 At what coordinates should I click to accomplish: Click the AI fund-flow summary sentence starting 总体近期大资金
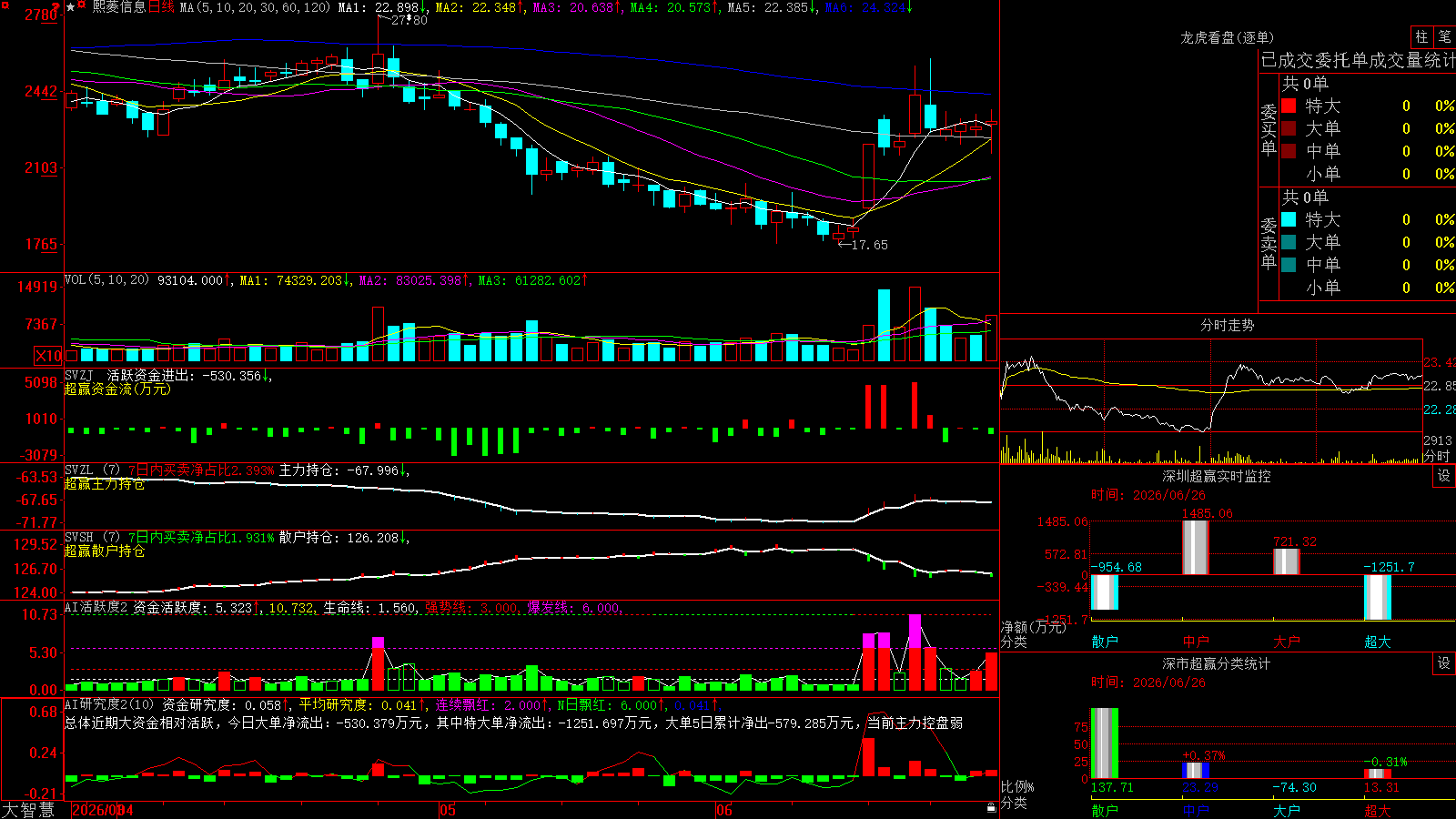pos(513,723)
